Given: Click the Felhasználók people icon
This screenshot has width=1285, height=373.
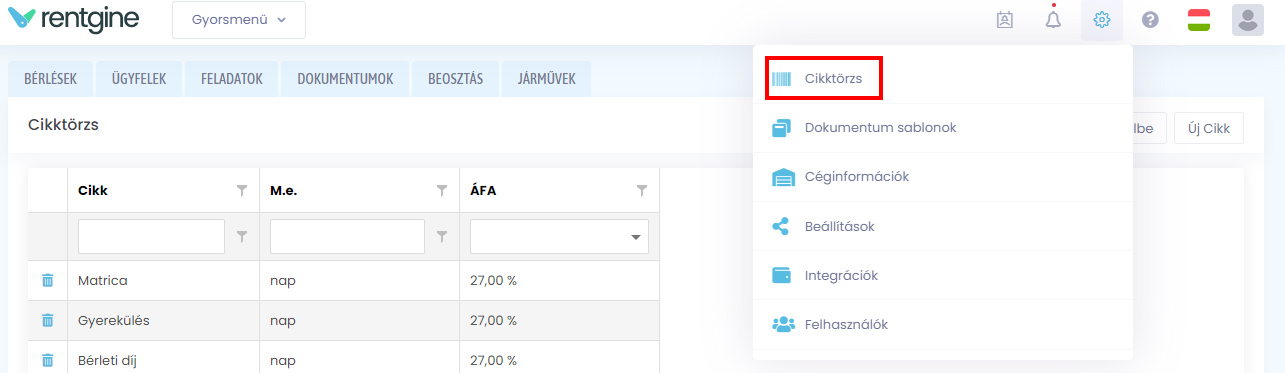Looking at the screenshot, I should coord(783,324).
